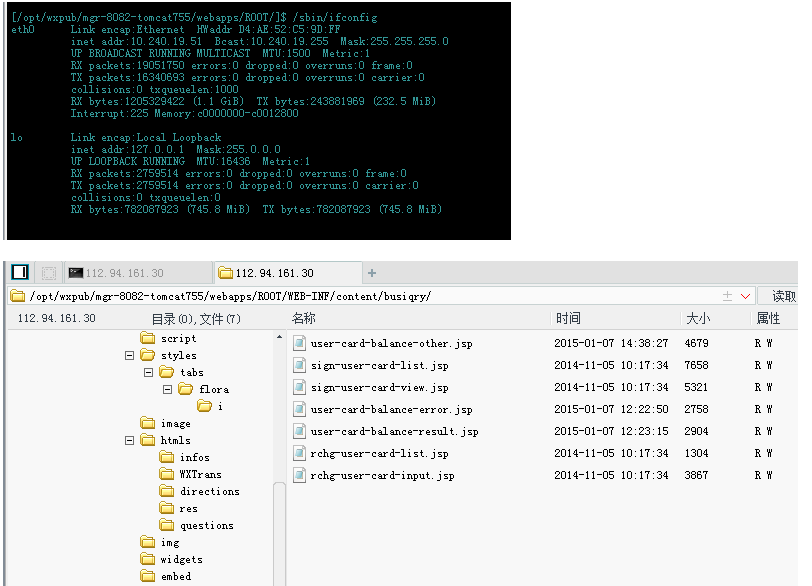Click the bookmark path plus-minus icon
The image size is (812, 586).
pos(728,296)
